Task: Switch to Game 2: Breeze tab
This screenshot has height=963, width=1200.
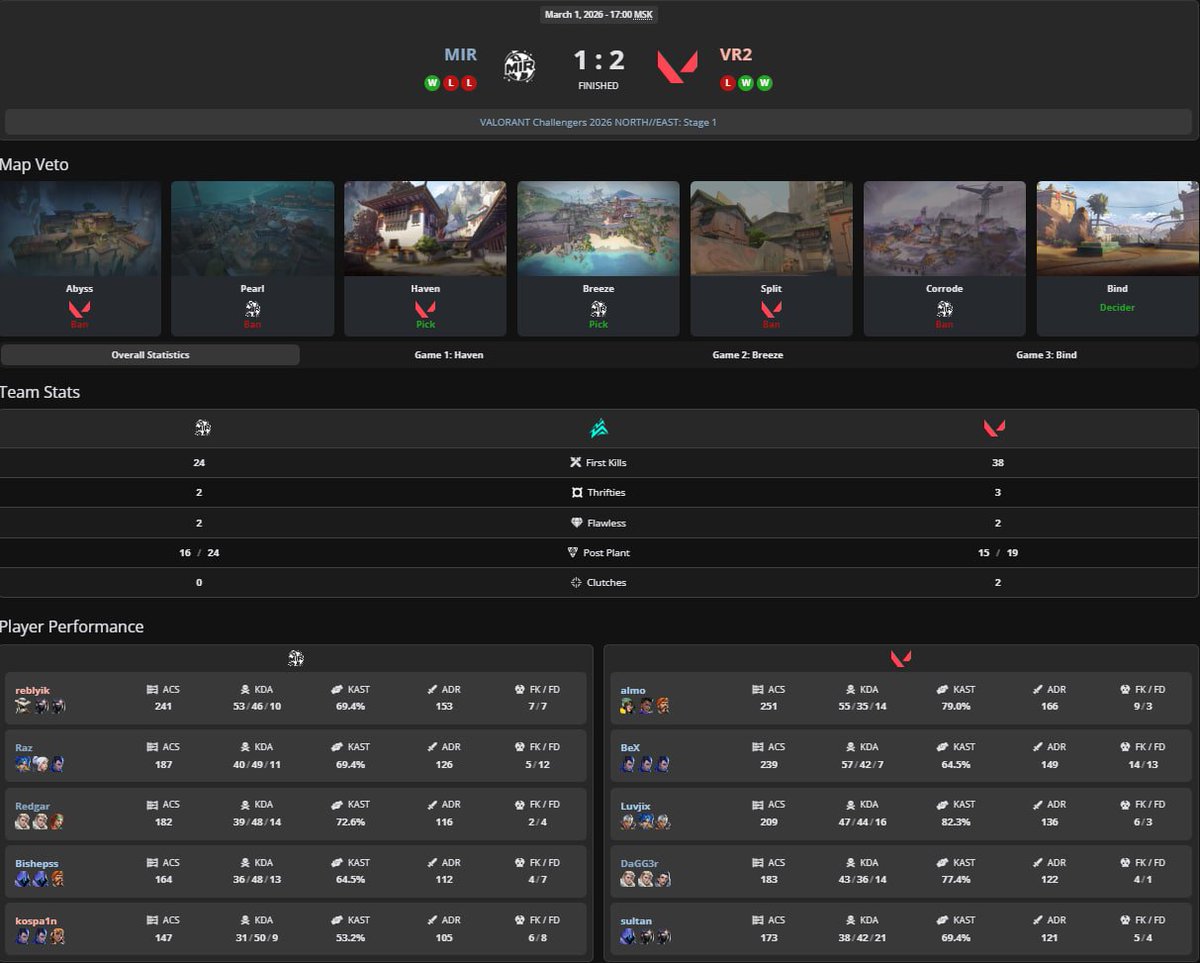Action: [x=748, y=355]
